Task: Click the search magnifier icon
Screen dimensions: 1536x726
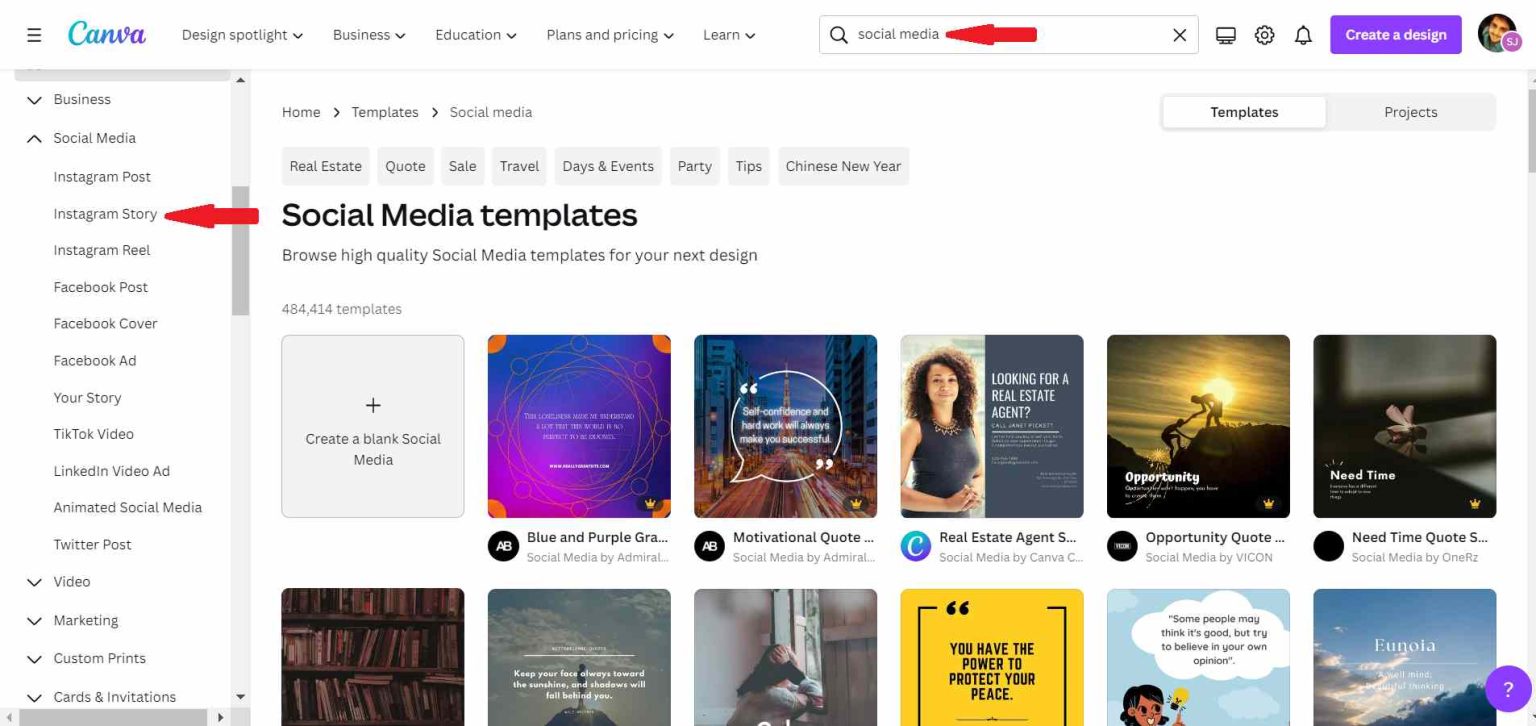Action: 838,34
